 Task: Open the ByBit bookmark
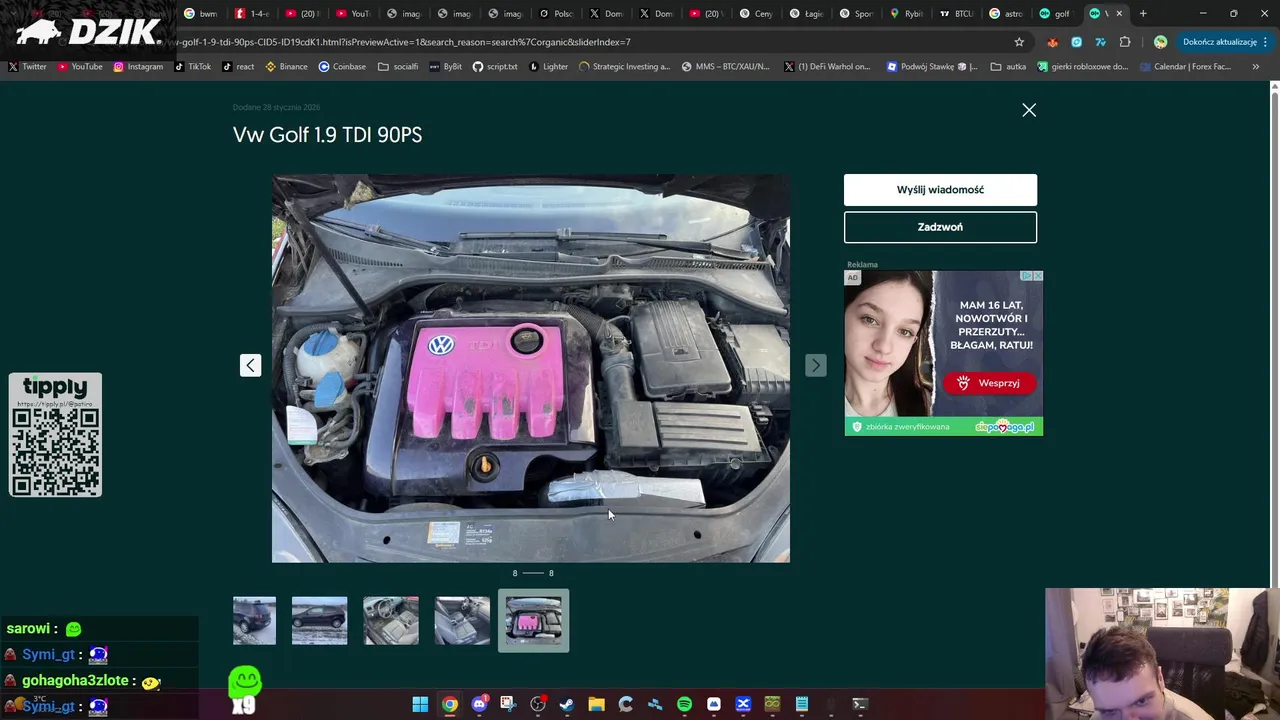pos(445,67)
